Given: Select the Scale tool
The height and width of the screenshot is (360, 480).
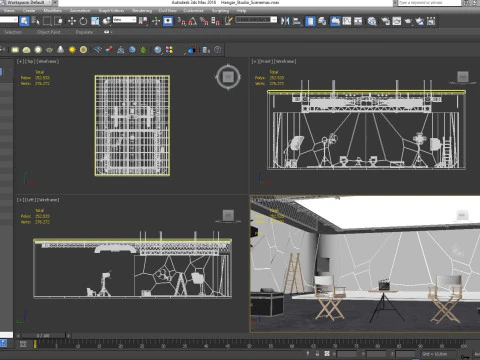Looking at the screenshot, I should click(95, 21).
